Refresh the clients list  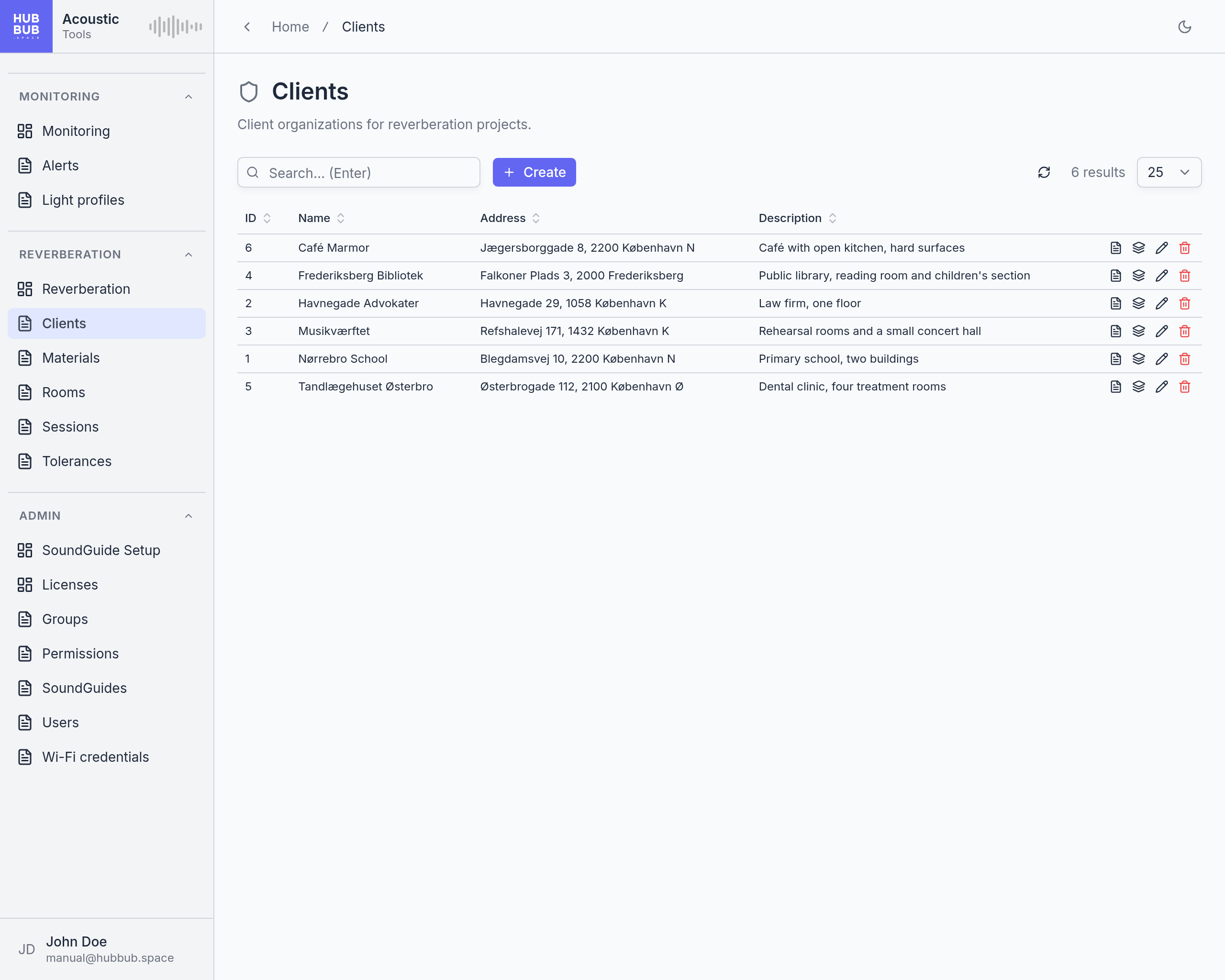(x=1044, y=172)
